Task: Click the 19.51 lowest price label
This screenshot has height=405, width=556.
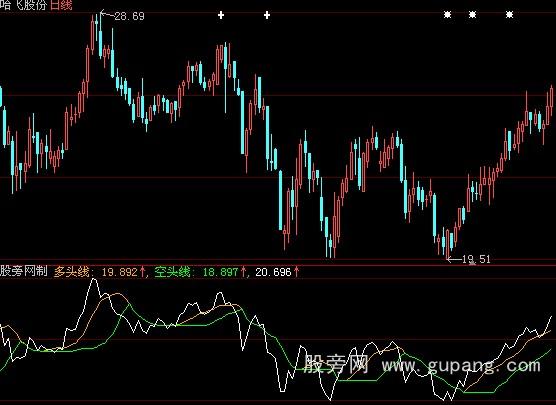Action: 476,259
